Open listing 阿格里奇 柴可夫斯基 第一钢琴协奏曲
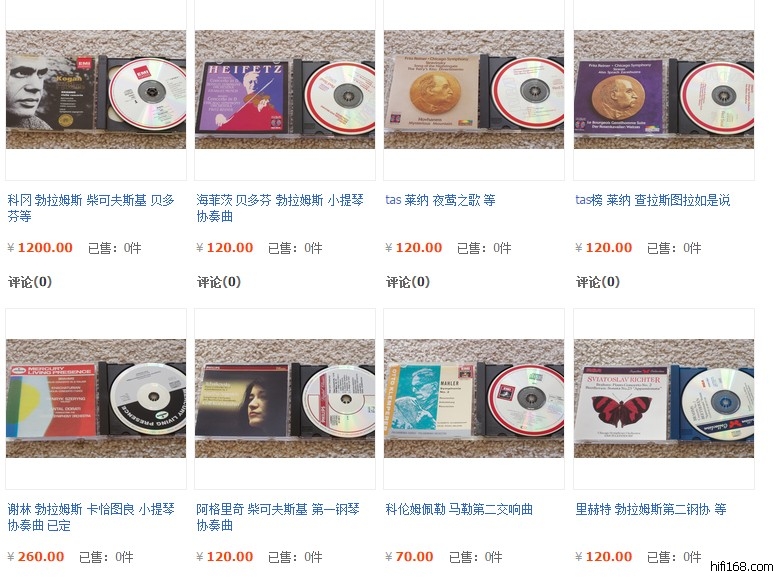The height and width of the screenshot is (581, 784). [x=278, y=517]
